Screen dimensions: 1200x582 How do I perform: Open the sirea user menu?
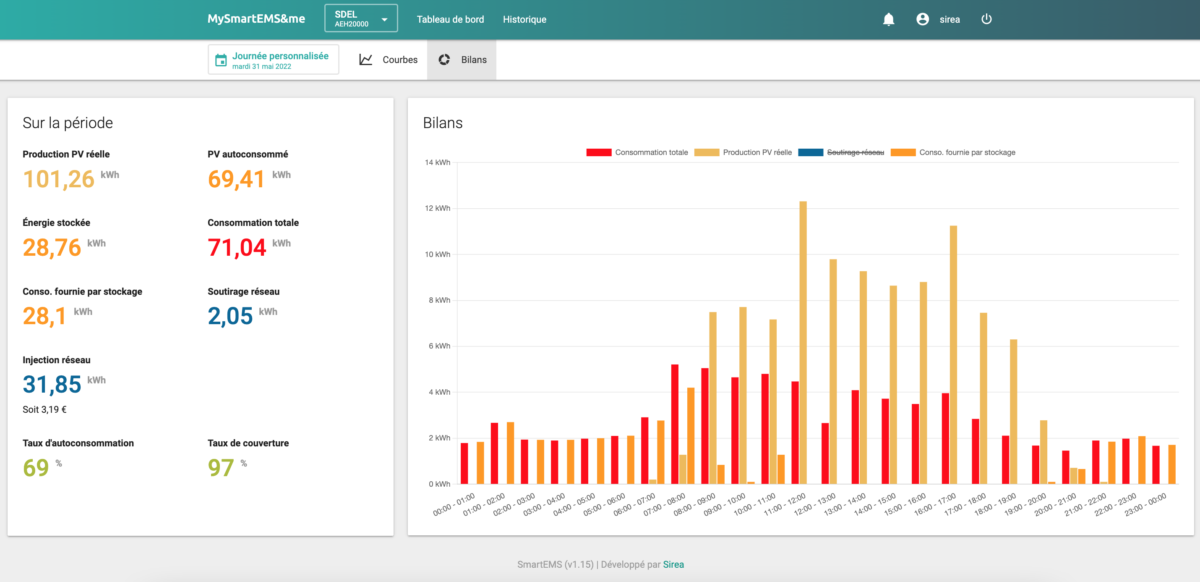pos(950,19)
